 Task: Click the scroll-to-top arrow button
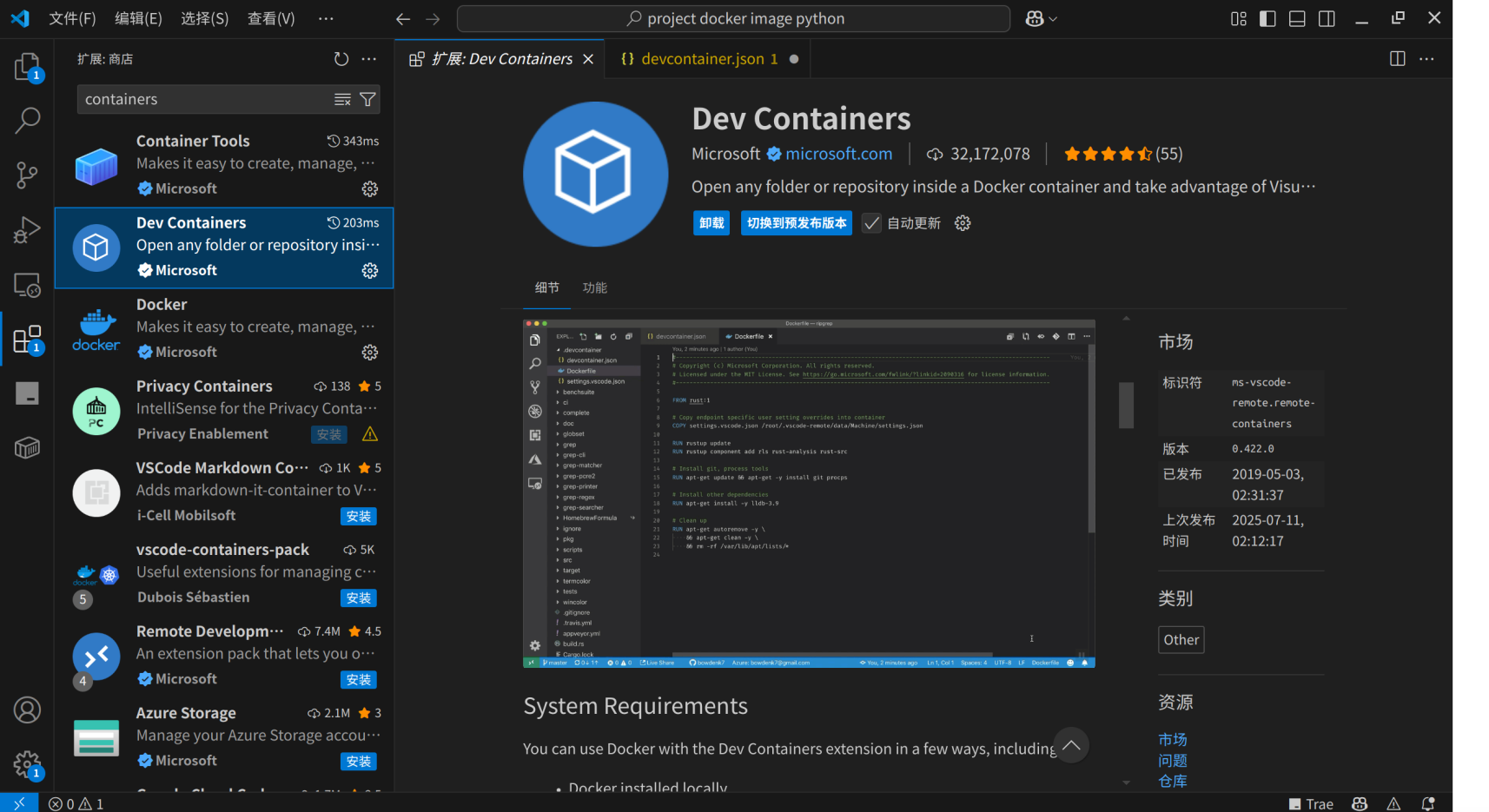click(x=1071, y=745)
